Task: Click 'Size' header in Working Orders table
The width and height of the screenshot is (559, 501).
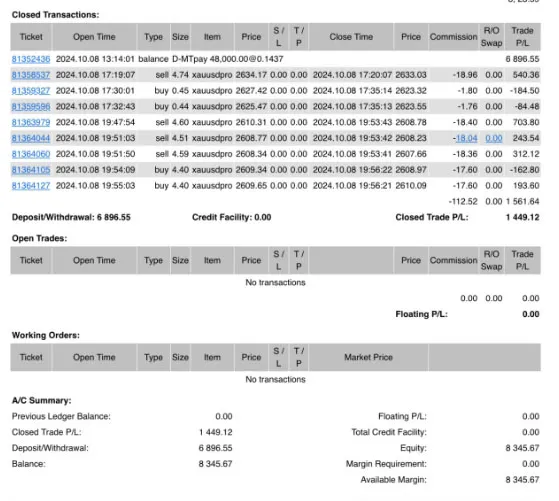Action: (x=180, y=357)
